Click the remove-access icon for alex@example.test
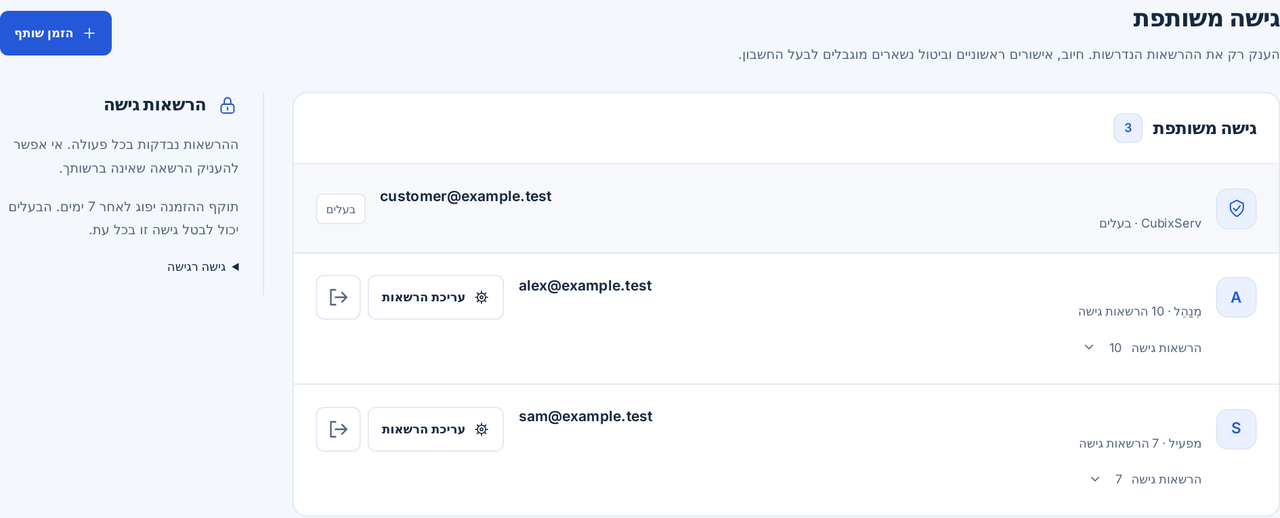Viewport: 1280px width, 518px height. coord(338,297)
